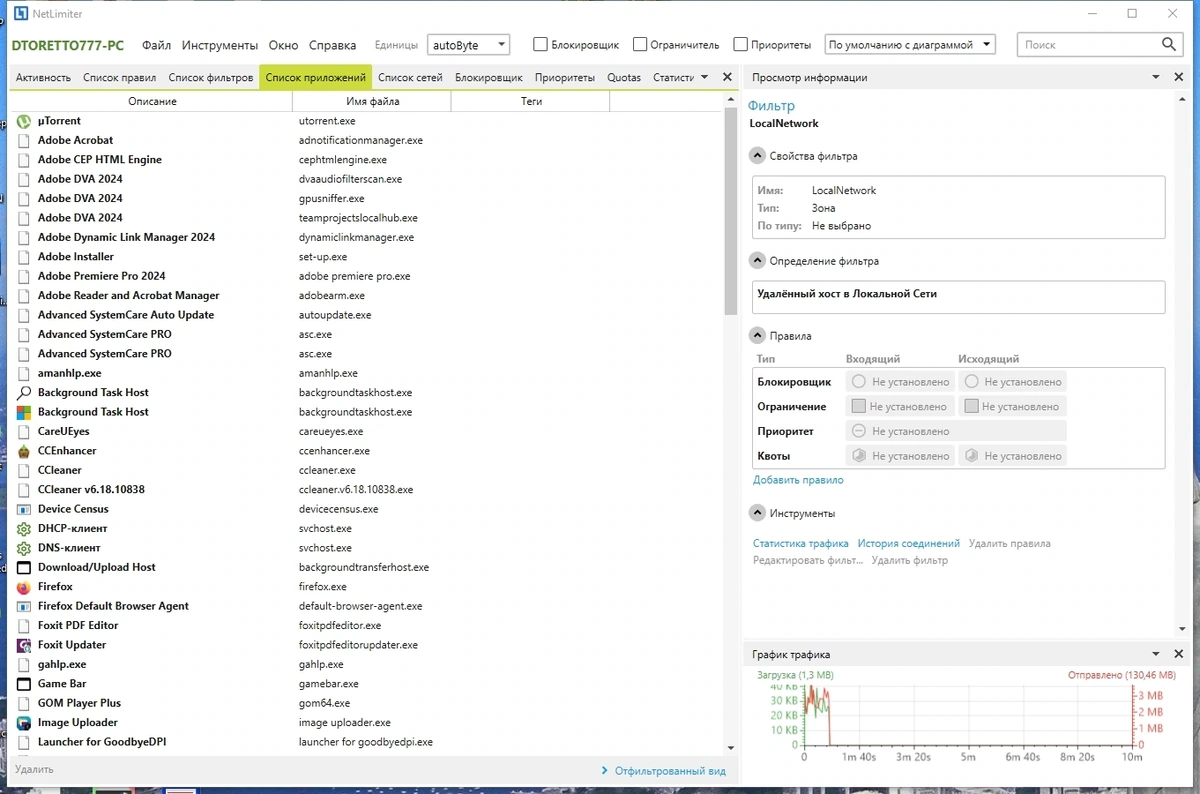Enable the Ограничитель checkbox
Screen dimensions: 1200x794
(x=640, y=44)
